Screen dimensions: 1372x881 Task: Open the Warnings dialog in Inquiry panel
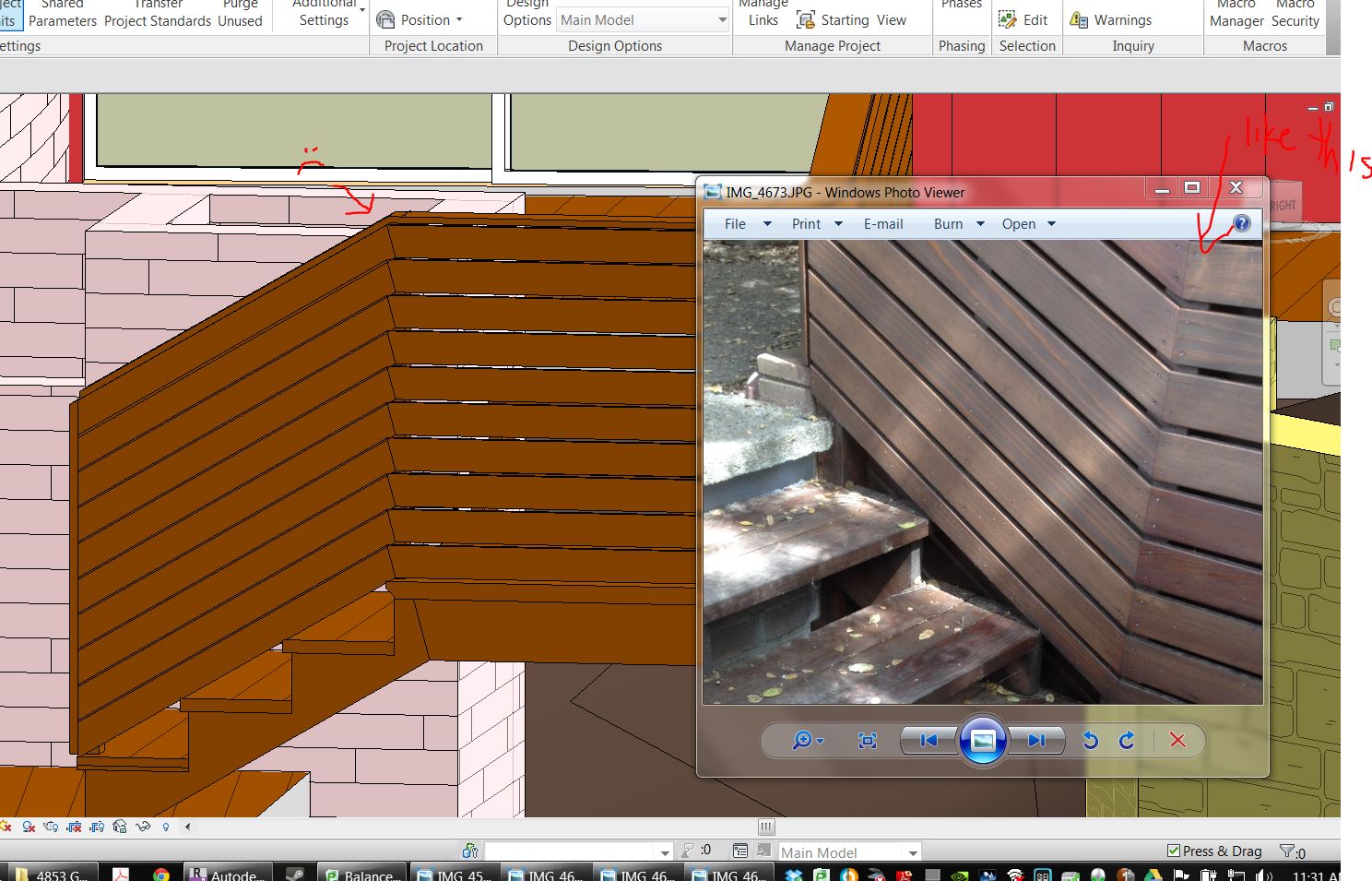[x=1119, y=19]
